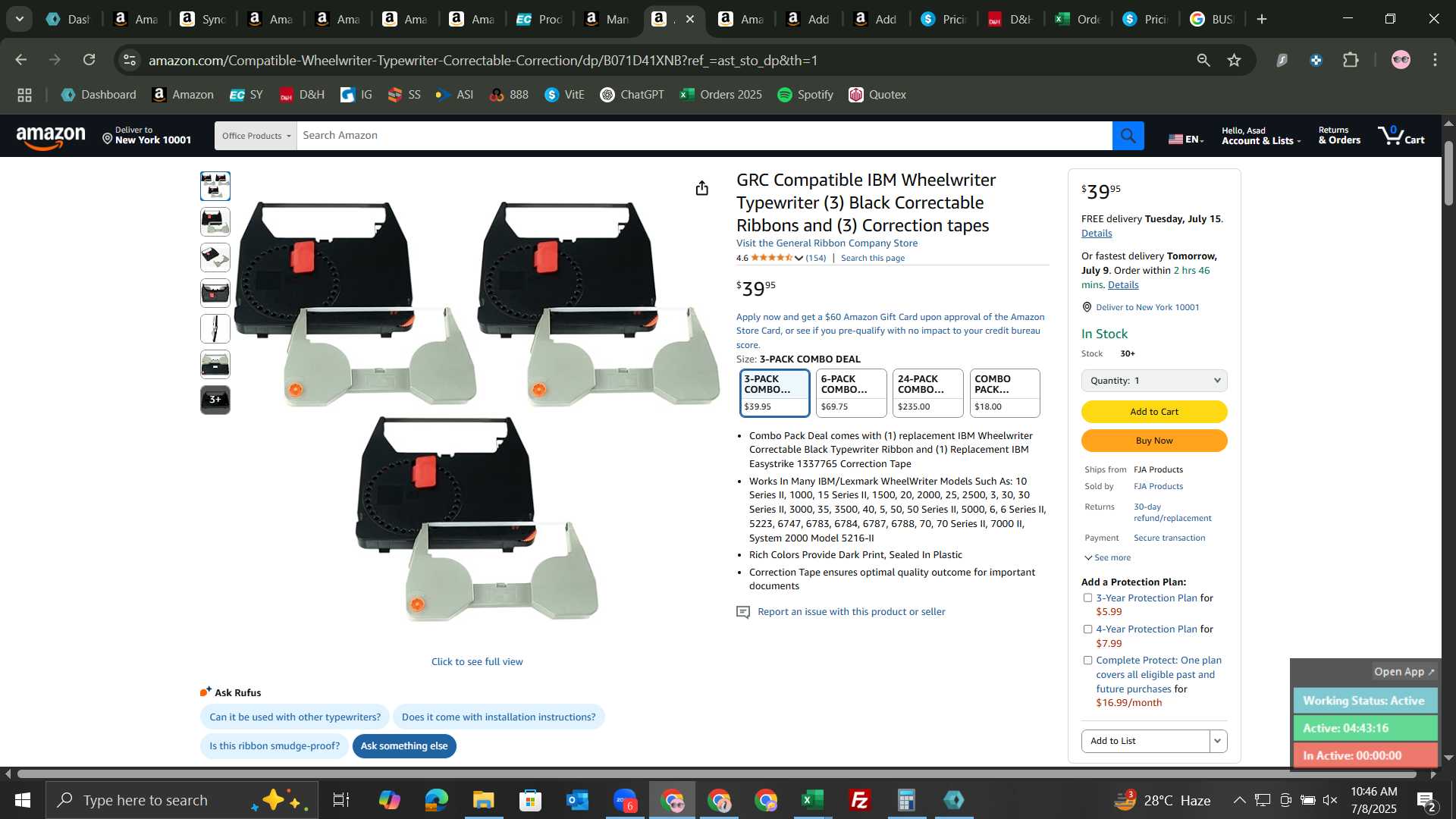Open the Returns & Orders page
The height and width of the screenshot is (819, 1456).
pyautogui.click(x=1339, y=136)
